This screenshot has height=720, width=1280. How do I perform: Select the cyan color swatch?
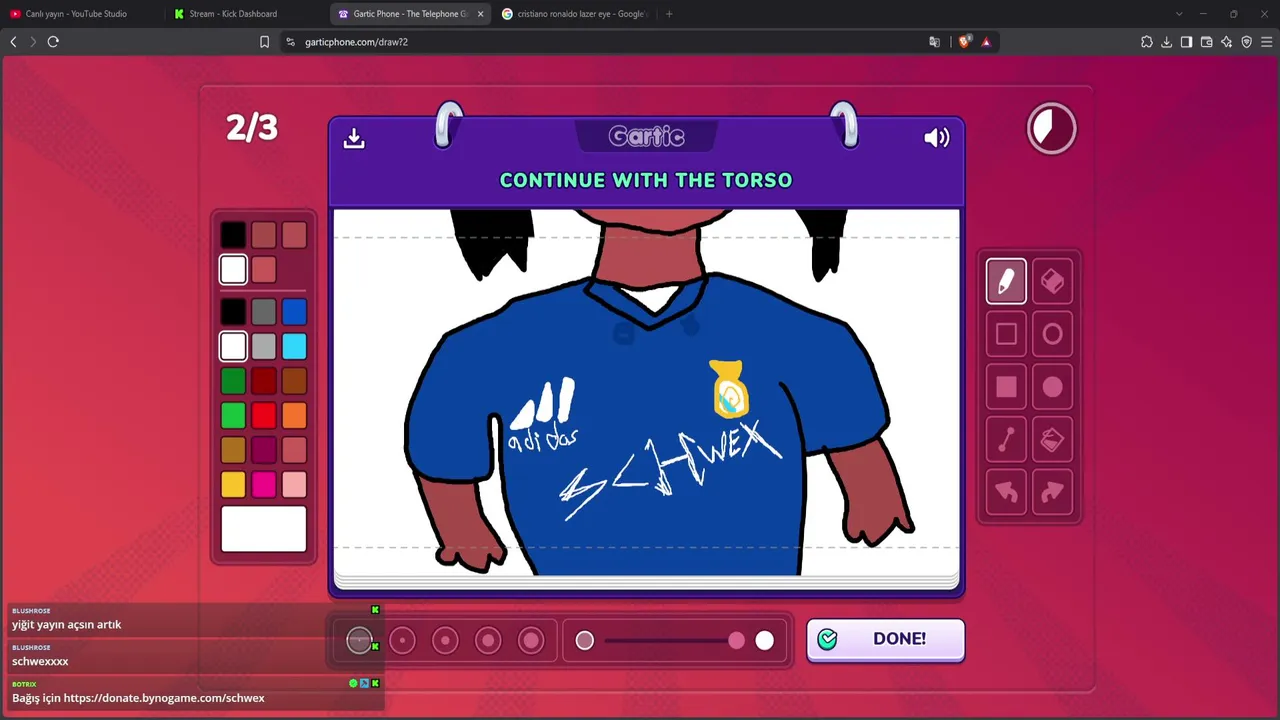[x=294, y=346]
